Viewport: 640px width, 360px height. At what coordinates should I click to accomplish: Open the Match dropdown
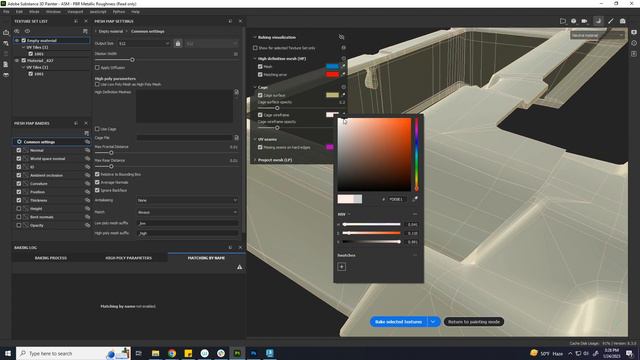coord(187,212)
